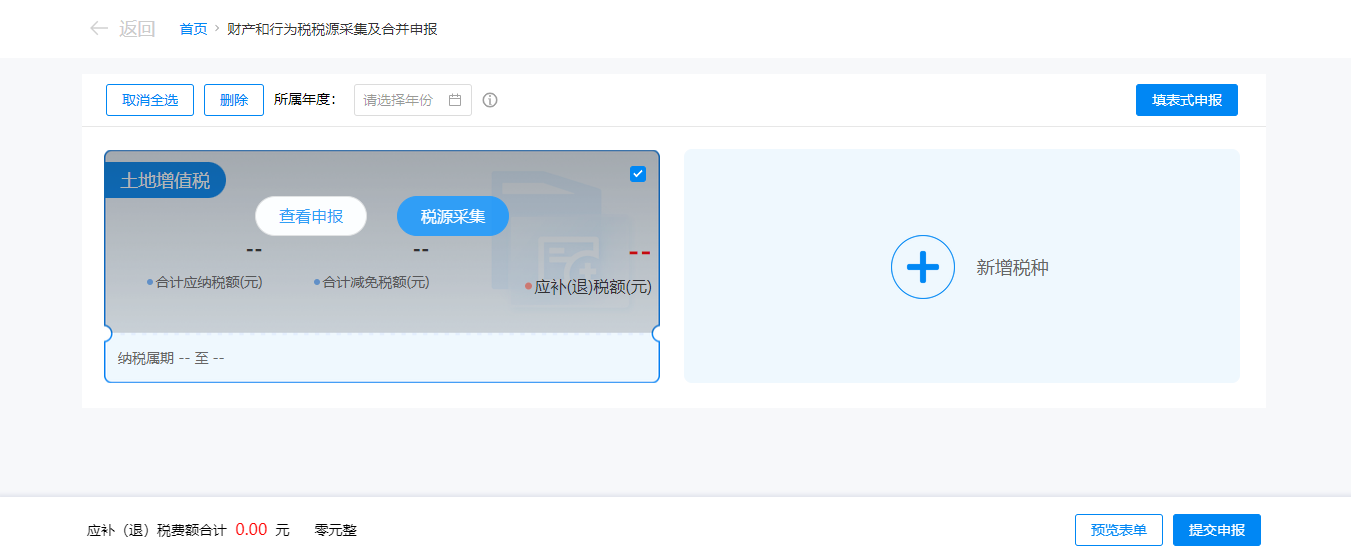1351x558 pixels.
Task: Click the back arrow icon
Action: pos(98,29)
